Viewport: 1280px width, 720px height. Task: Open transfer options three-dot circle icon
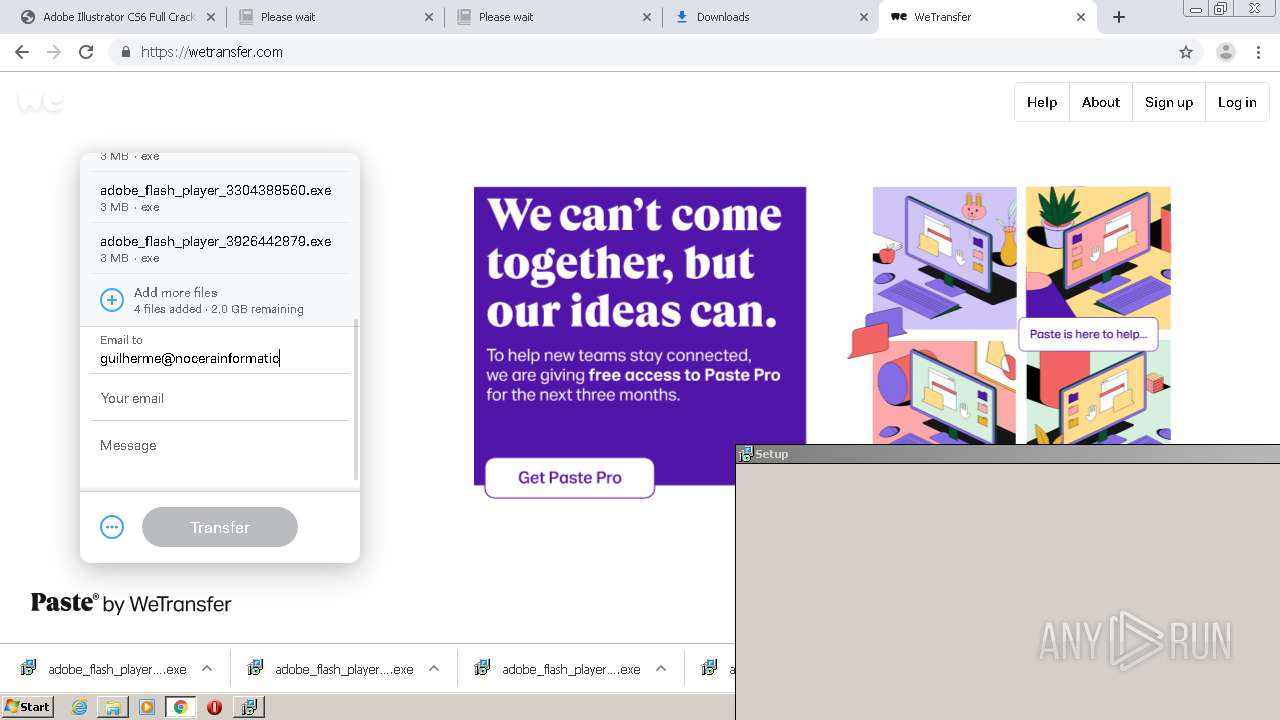[x=112, y=527]
